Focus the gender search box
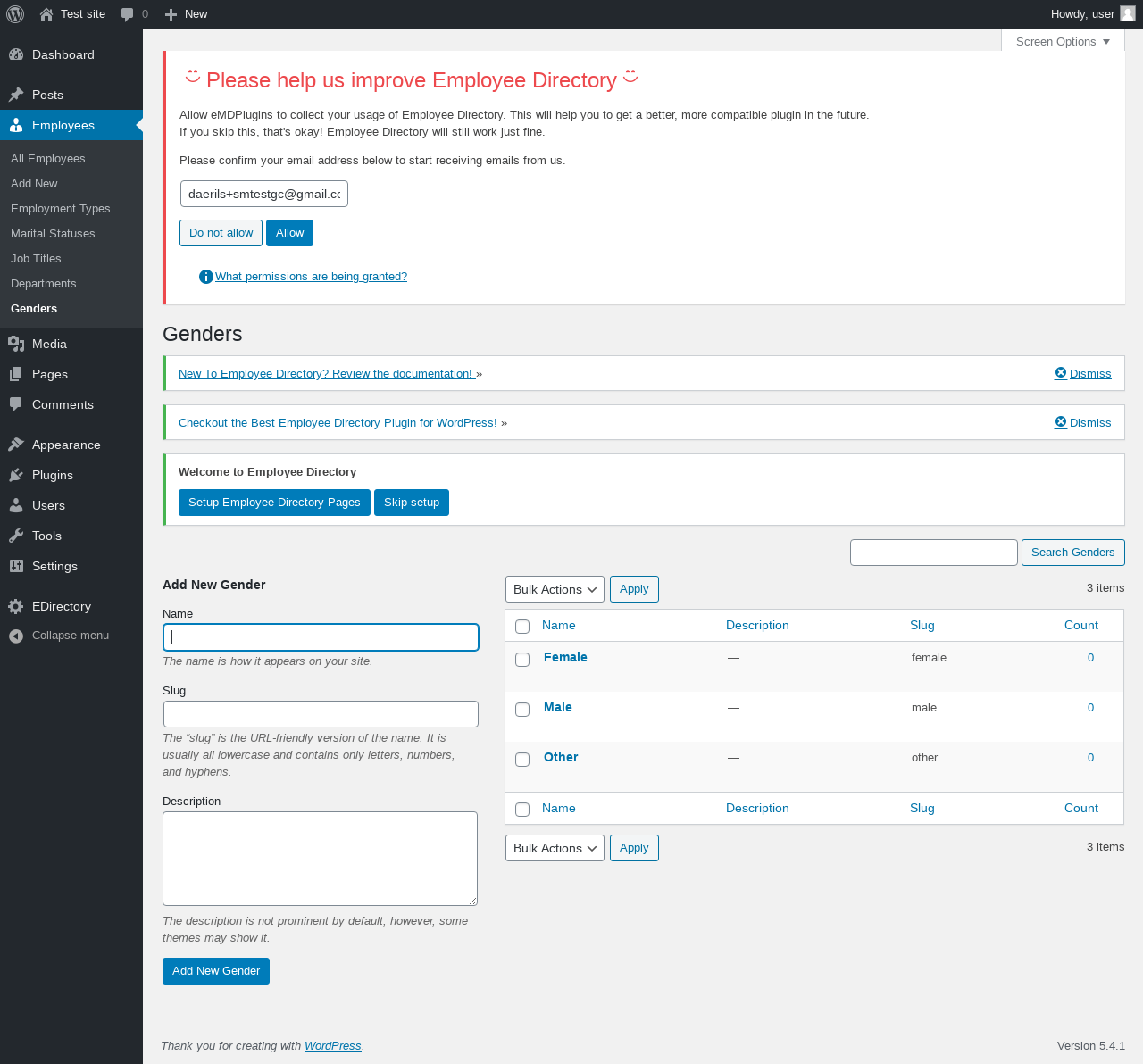The width and height of the screenshot is (1143, 1064). tap(934, 553)
